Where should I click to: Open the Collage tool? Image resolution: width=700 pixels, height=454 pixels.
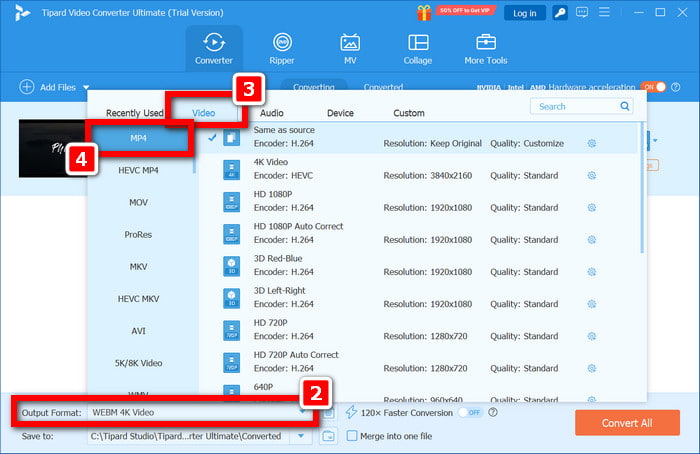pyautogui.click(x=418, y=49)
